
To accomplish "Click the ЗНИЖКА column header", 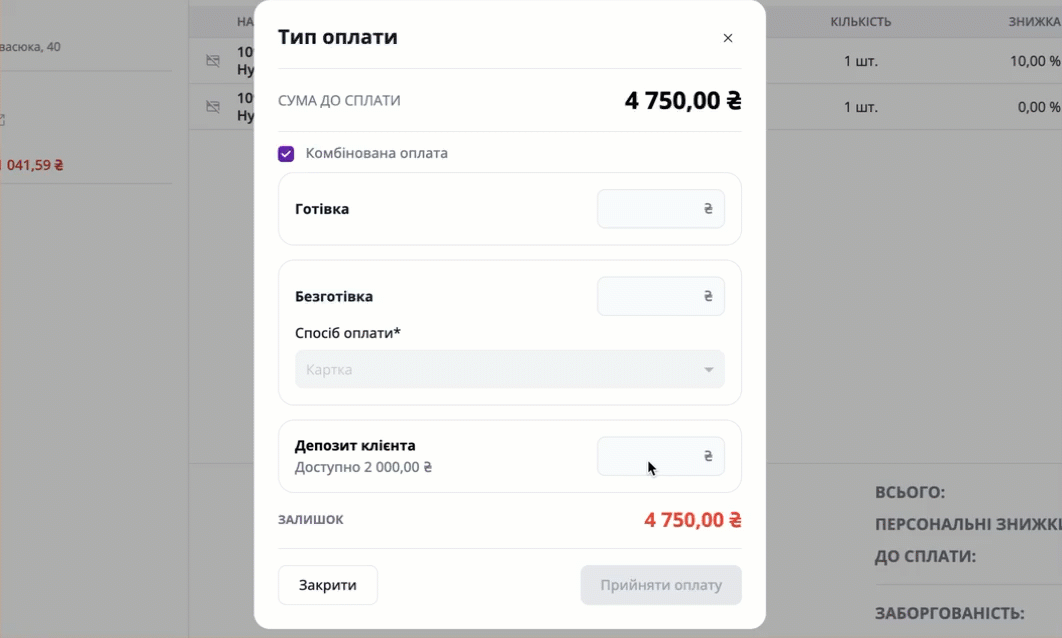I will pyautogui.click(x=1034, y=22).
